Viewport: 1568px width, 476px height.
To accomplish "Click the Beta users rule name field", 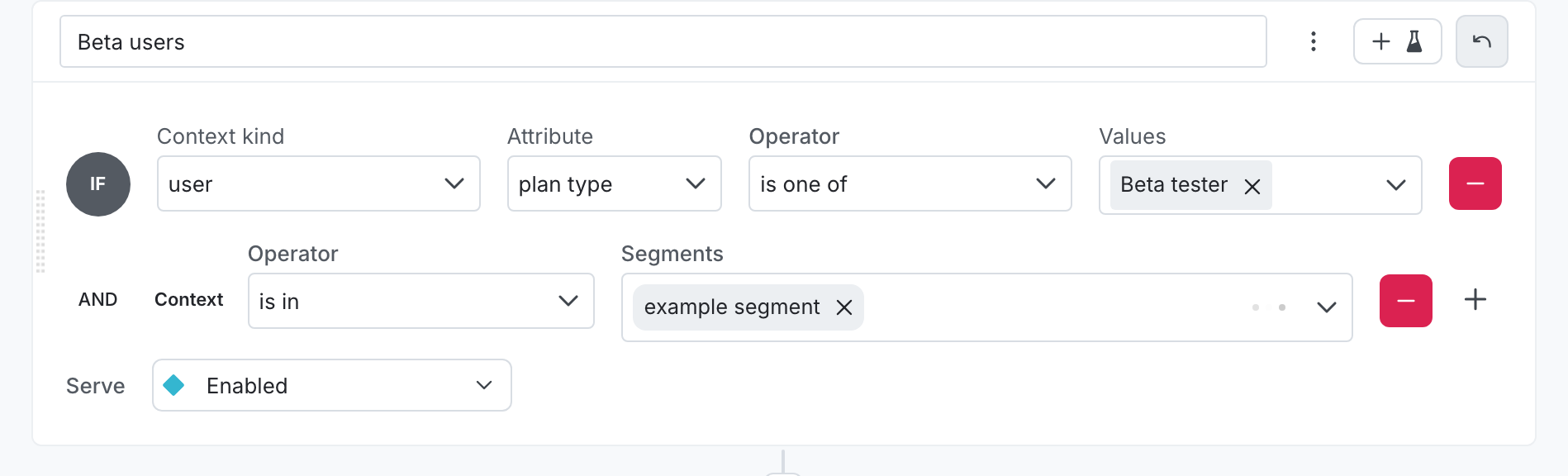I will click(x=663, y=41).
